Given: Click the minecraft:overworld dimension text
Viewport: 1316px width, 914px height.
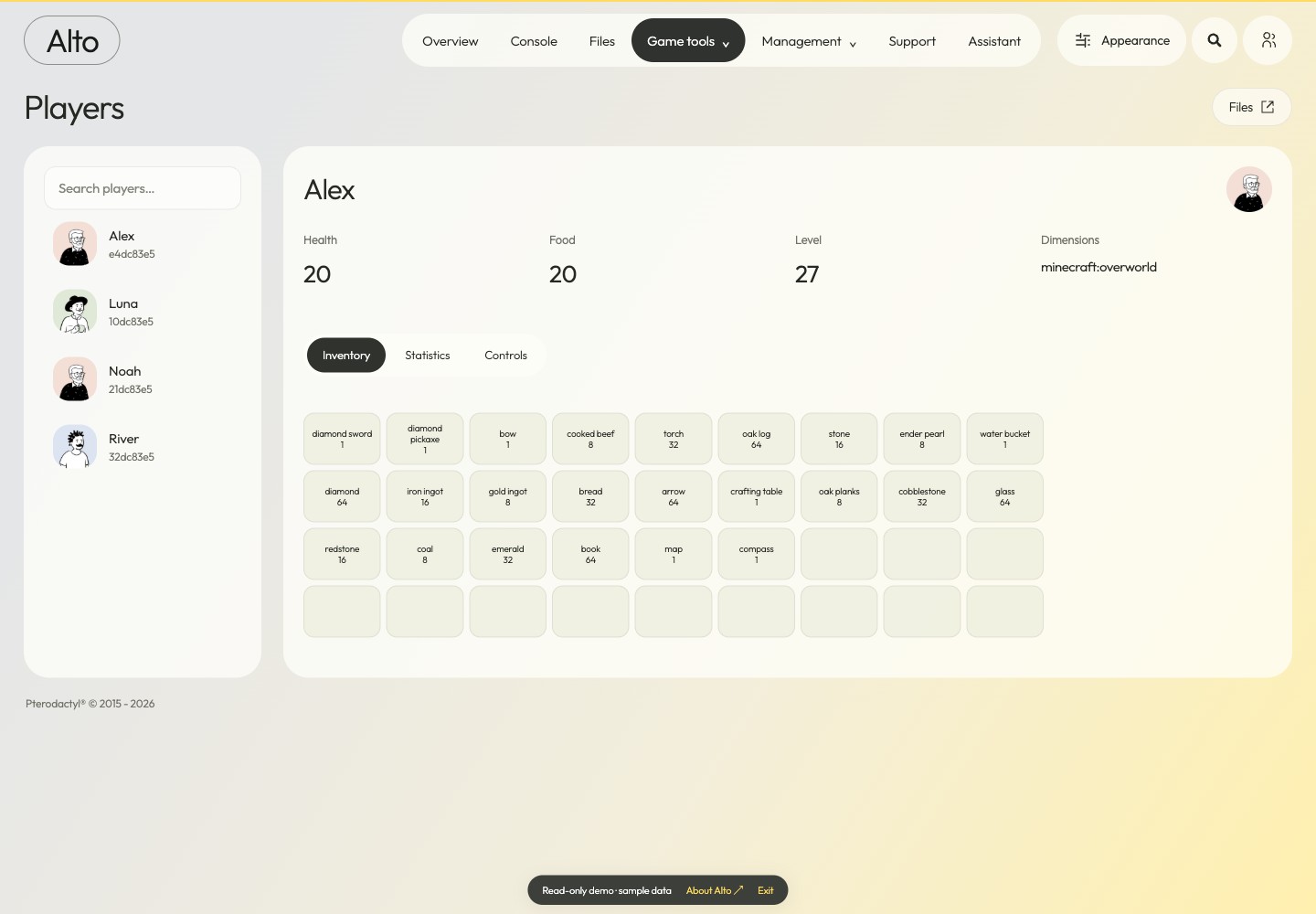Looking at the screenshot, I should tap(1098, 267).
